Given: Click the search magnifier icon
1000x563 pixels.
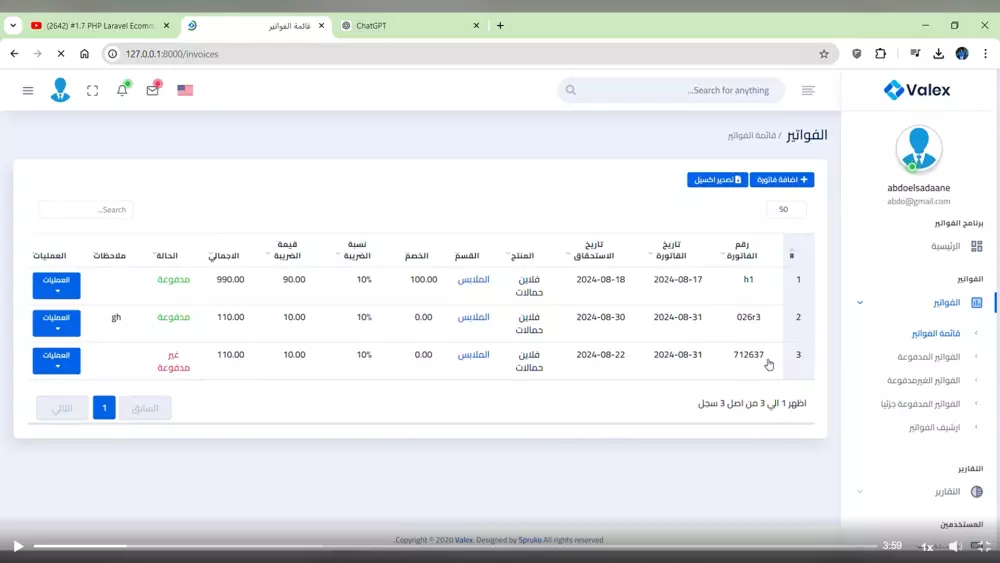Looking at the screenshot, I should (x=571, y=90).
